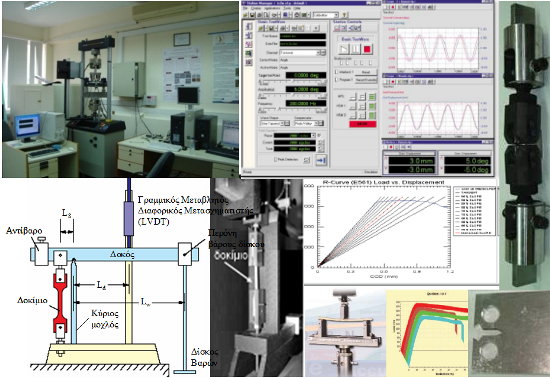The width and height of the screenshot is (550, 378).
Task: Toggle the Interlock 1 checkbox
Action: click(x=336, y=72)
